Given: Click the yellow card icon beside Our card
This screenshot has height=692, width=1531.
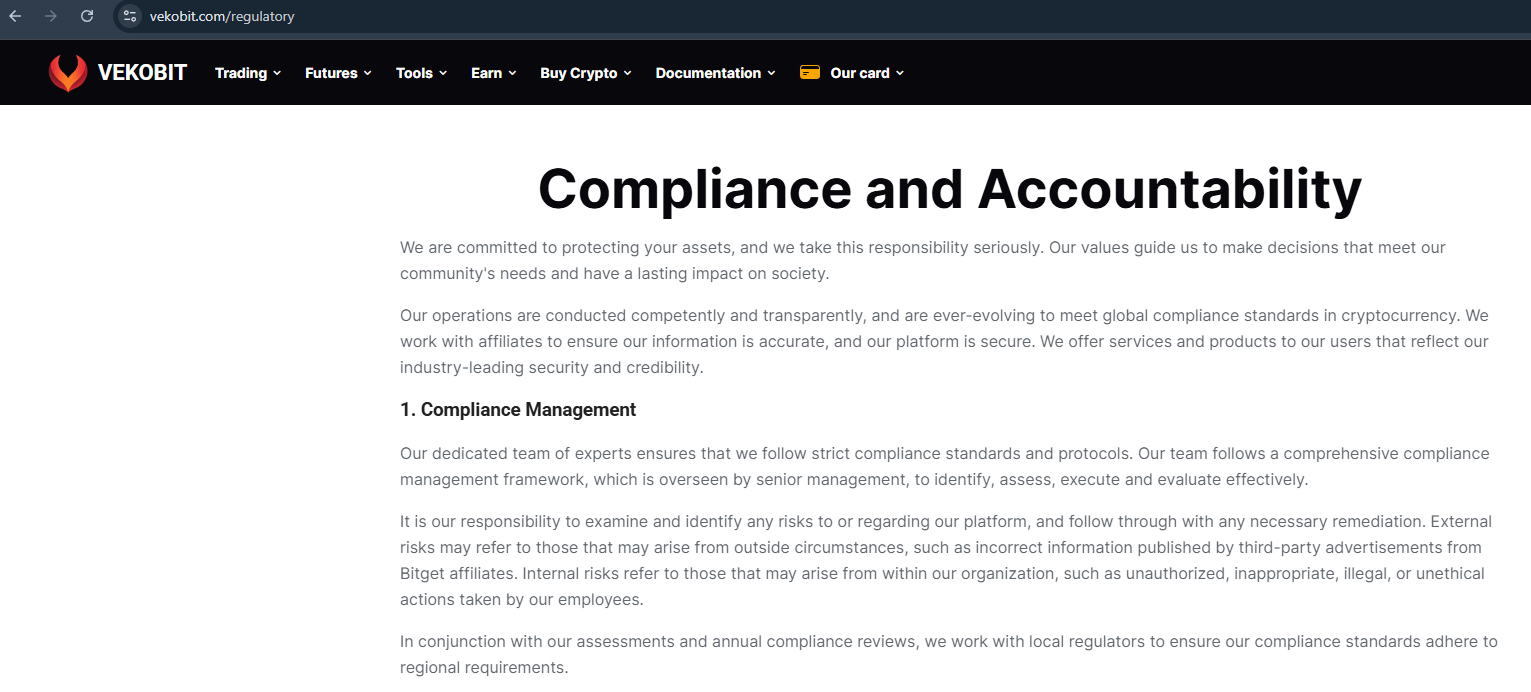Looking at the screenshot, I should click(810, 73).
